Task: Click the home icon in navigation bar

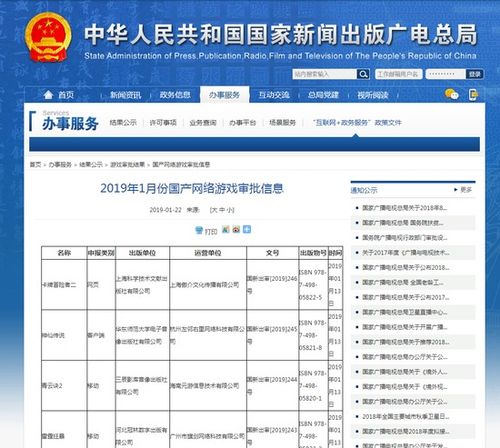Action: pos(48,95)
